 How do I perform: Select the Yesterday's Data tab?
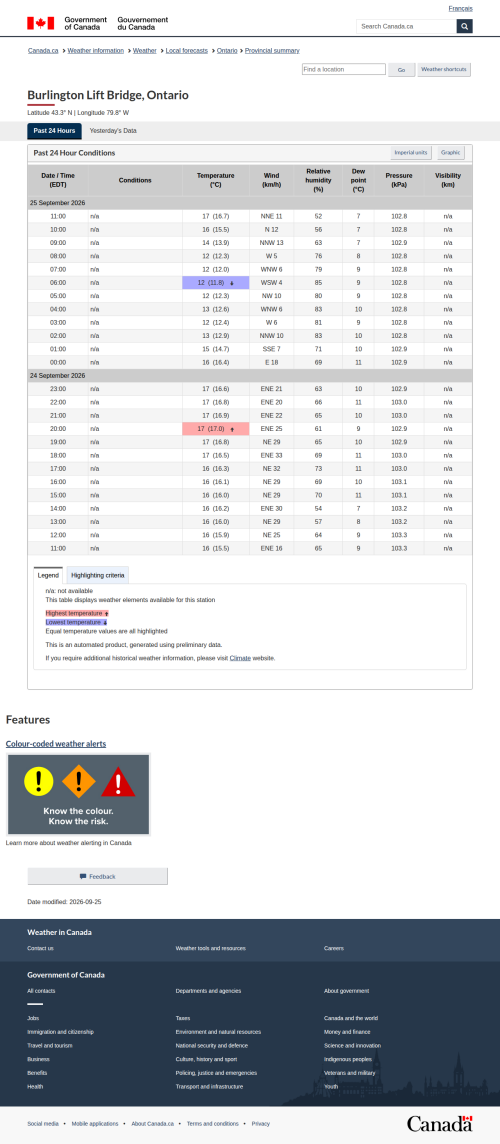113,131
